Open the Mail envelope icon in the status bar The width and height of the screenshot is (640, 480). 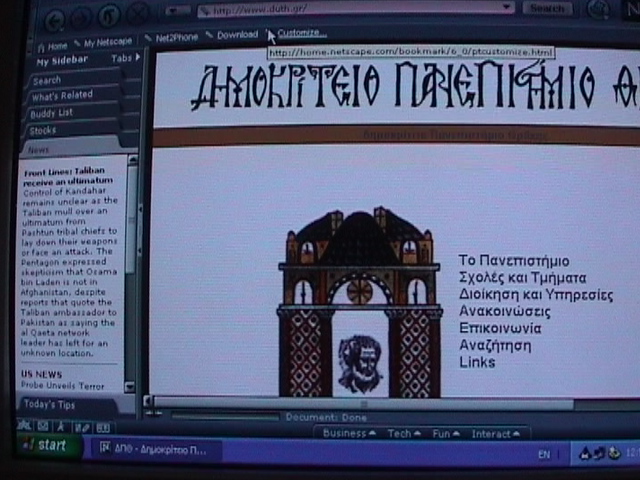pyautogui.click(x=43, y=427)
